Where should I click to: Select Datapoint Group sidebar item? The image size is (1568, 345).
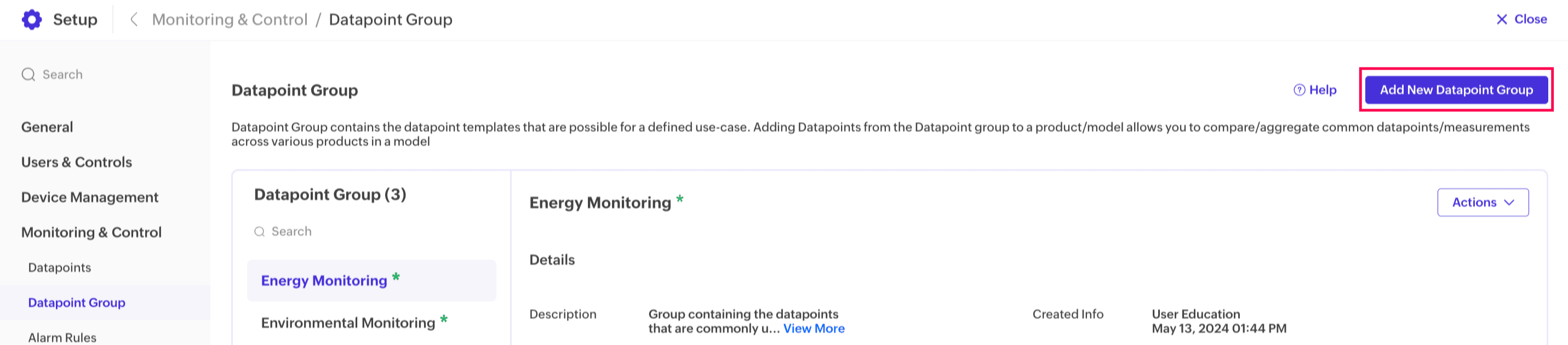coord(77,302)
